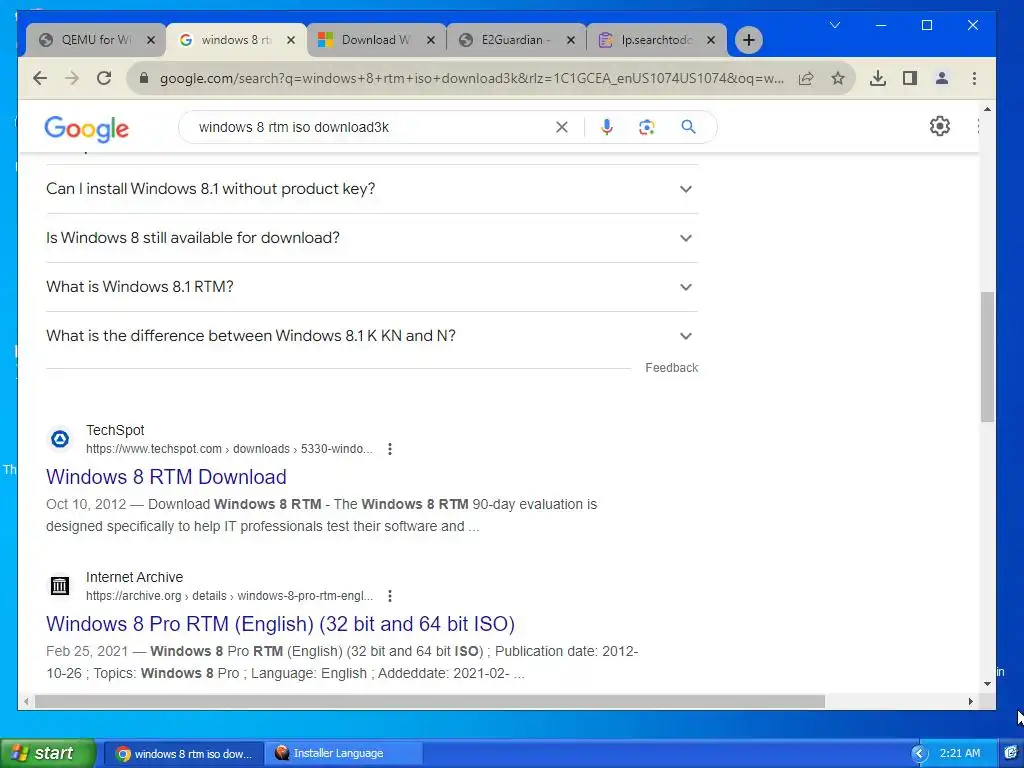The height and width of the screenshot is (768, 1024).
Task: Switch to the E2Guardian tab
Action: point(516,40)
